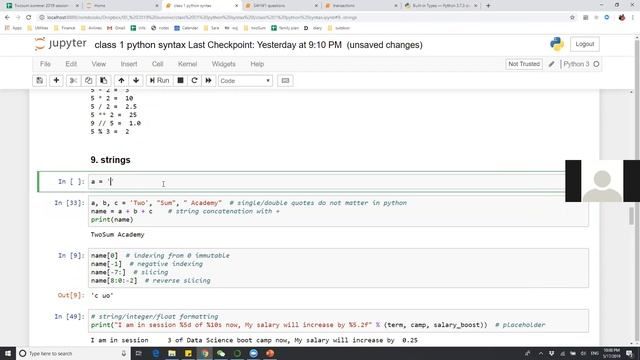Open the Help menu

(x=257, y=64)
